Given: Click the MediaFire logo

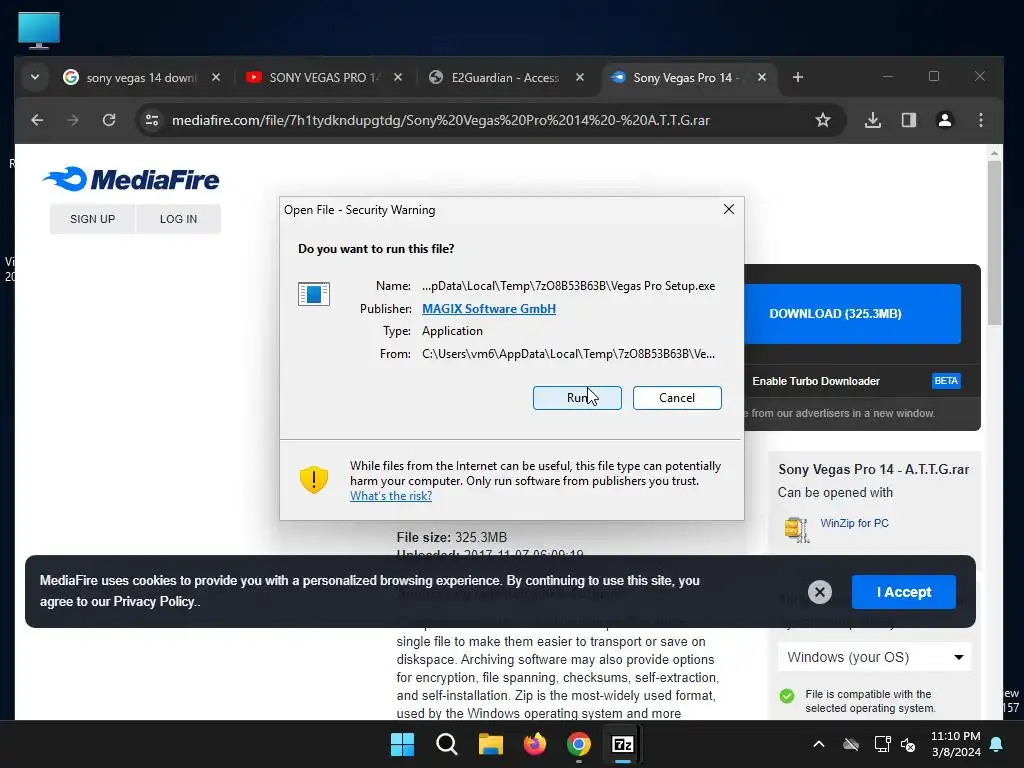Looking at the screenshot, I should pos(131,179).
